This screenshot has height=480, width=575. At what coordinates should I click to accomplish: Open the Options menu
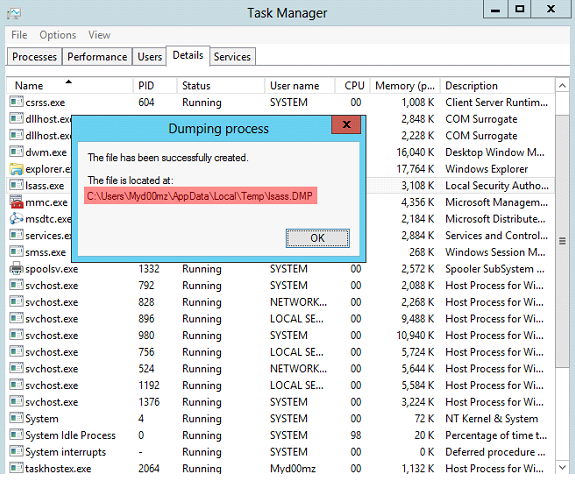click(58, 35)
